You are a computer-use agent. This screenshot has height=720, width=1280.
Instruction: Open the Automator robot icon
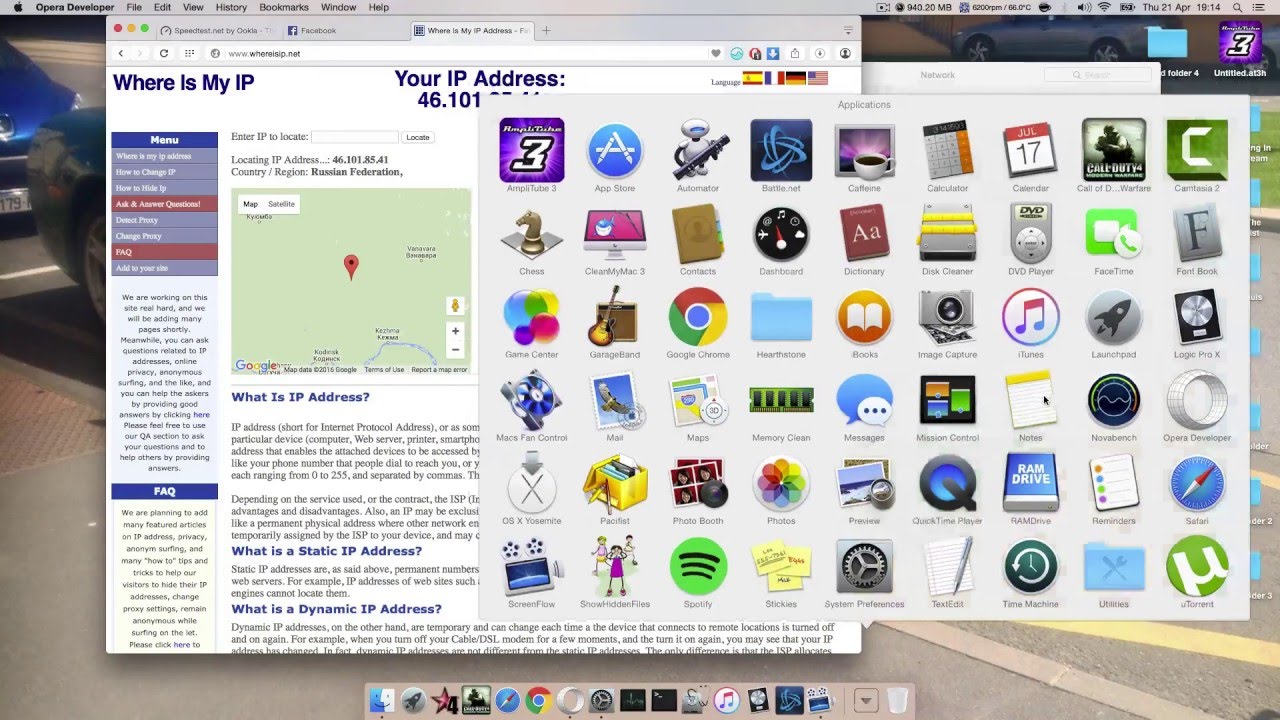coord(698,150)
